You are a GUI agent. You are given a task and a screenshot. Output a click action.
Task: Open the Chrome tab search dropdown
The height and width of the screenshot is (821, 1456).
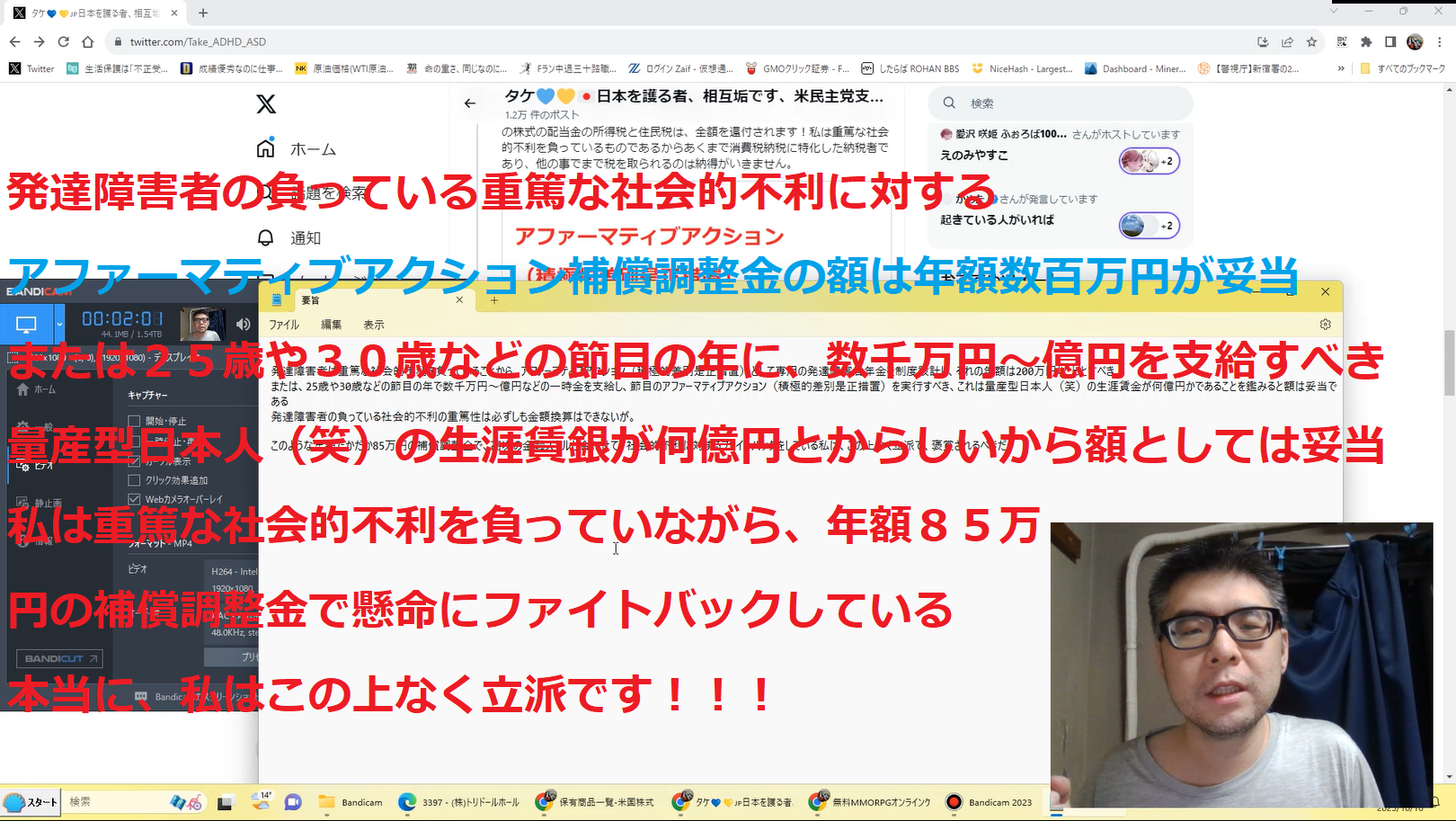(1334, 12)
